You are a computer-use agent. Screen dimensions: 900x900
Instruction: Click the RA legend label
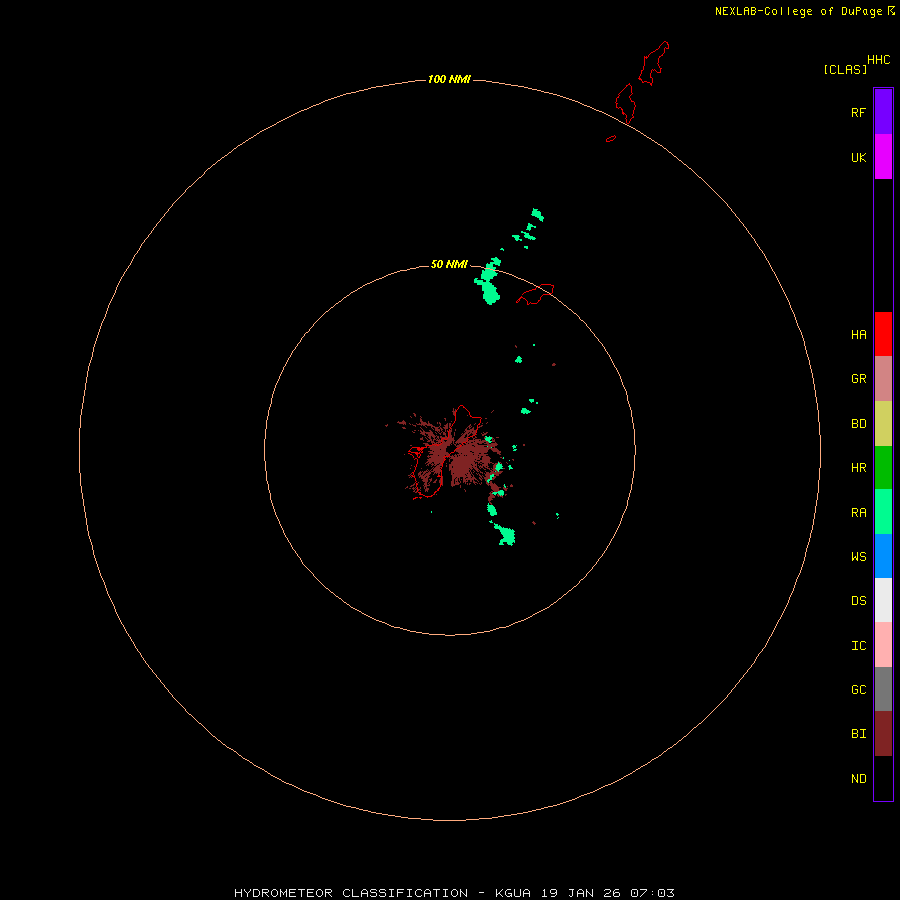[858, 513]
